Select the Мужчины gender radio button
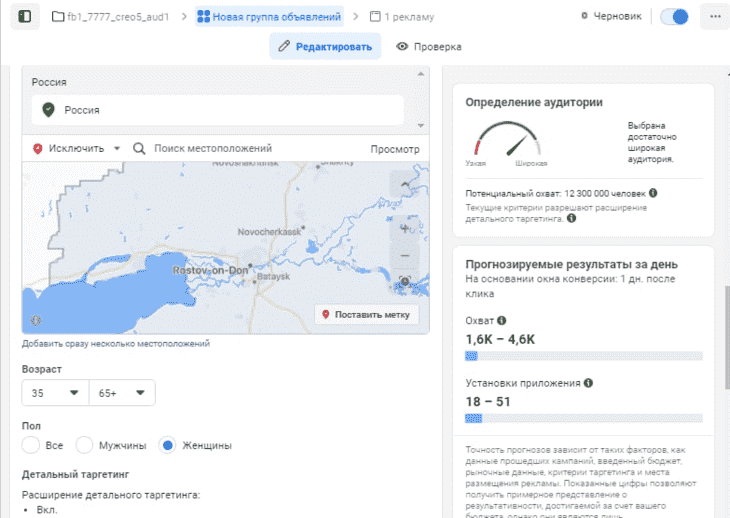This screenshot has width=730, height=518. pos(84,445)
